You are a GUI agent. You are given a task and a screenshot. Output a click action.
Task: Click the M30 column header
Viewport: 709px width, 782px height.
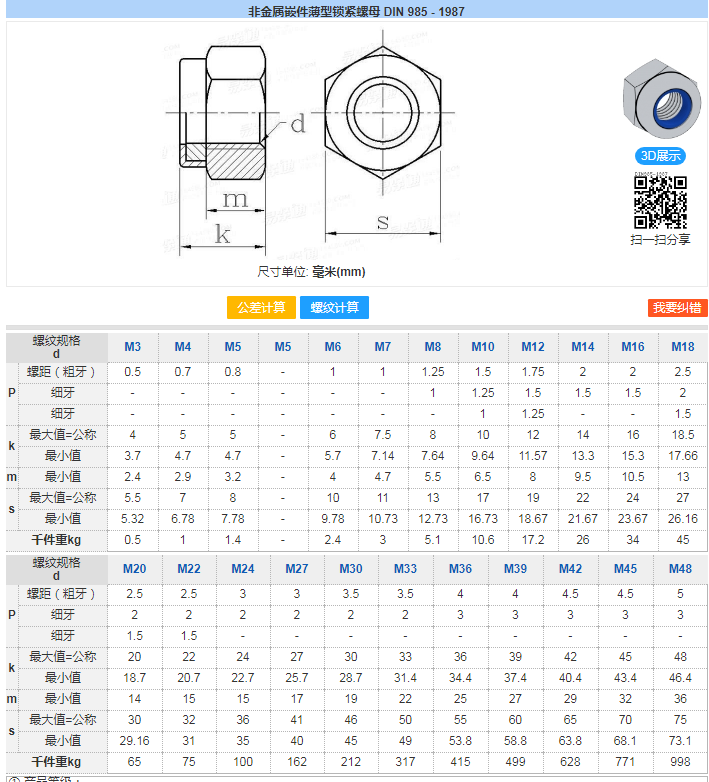pos(350,569)
